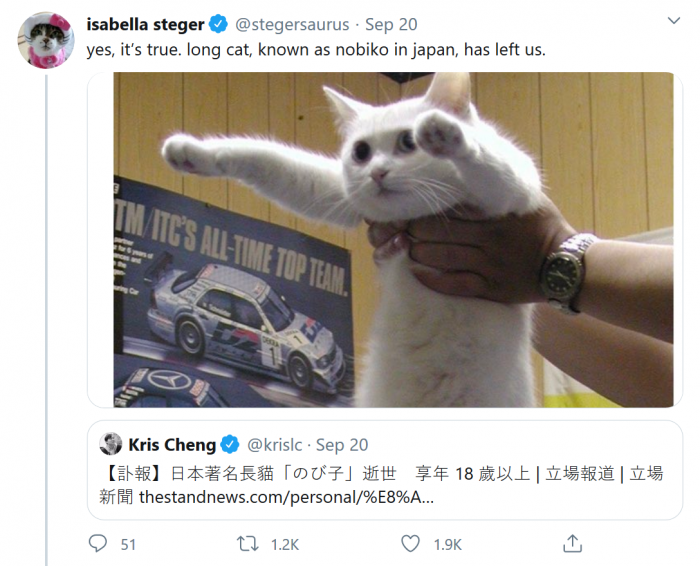Expand the tweet options chevron
The image size is (700, 566).
673,21
